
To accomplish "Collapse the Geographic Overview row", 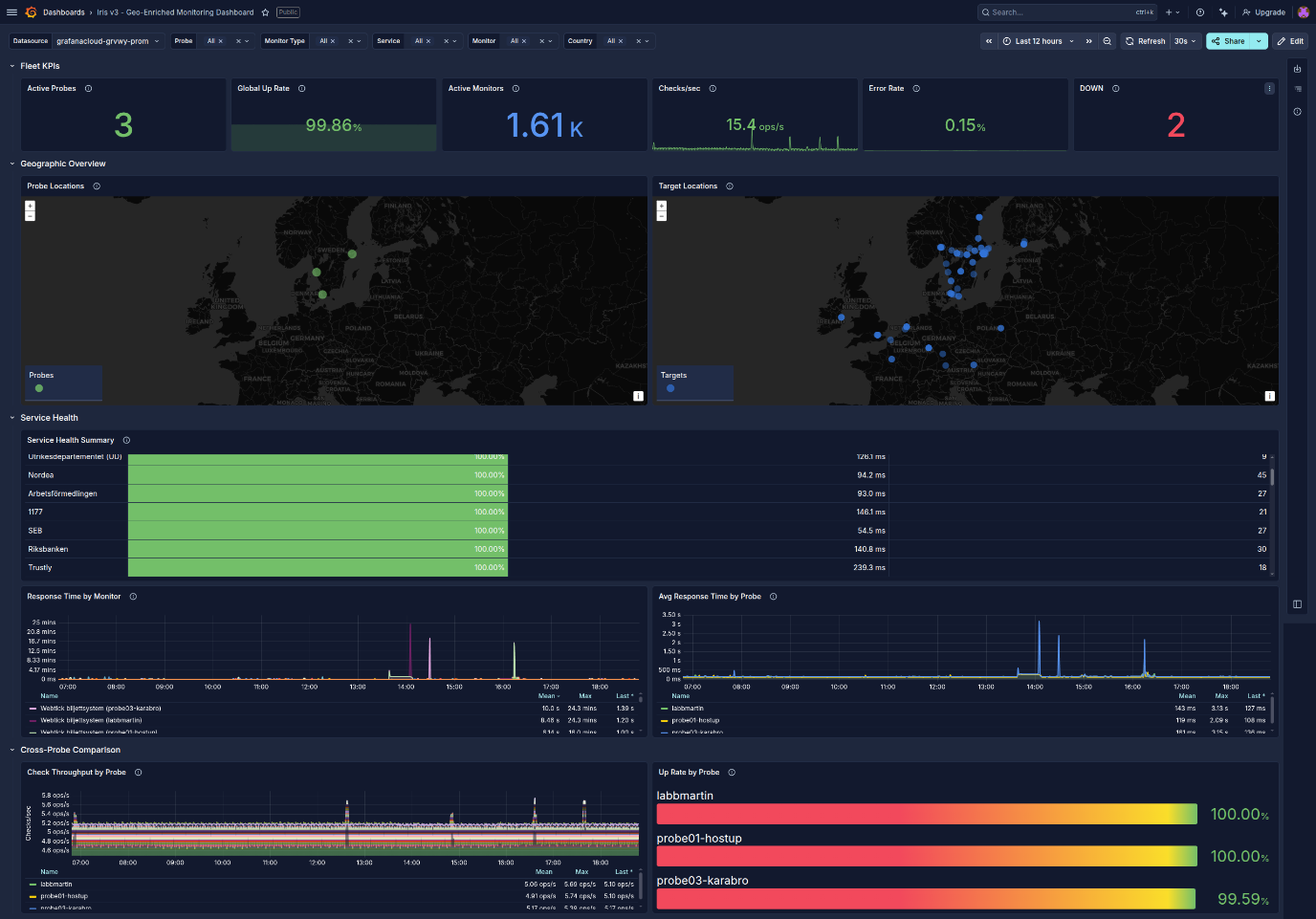I will [12, 164].
